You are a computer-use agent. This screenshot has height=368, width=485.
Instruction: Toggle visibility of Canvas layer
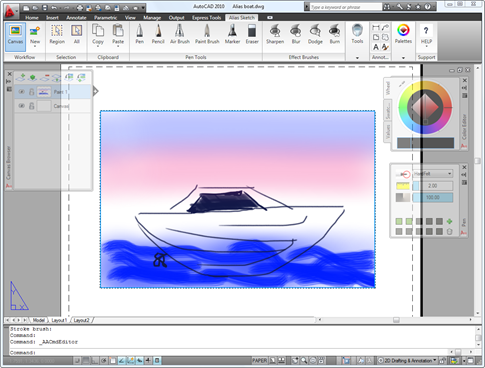(22, 106)
